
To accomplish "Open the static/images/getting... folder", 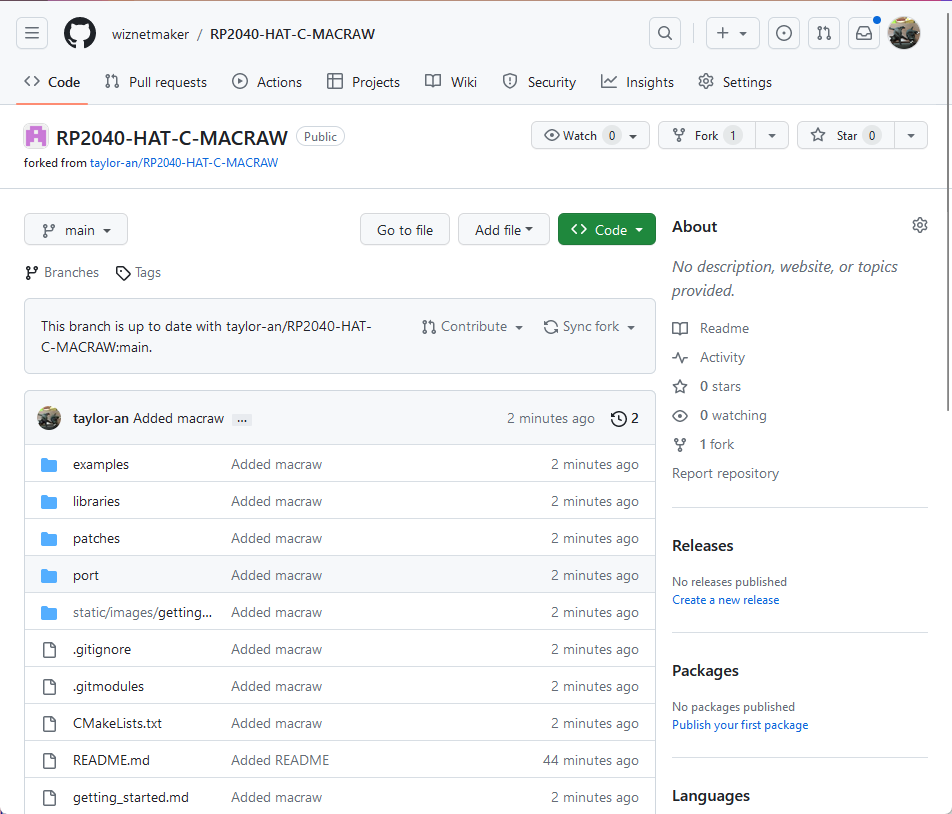I will click(143, 612).
